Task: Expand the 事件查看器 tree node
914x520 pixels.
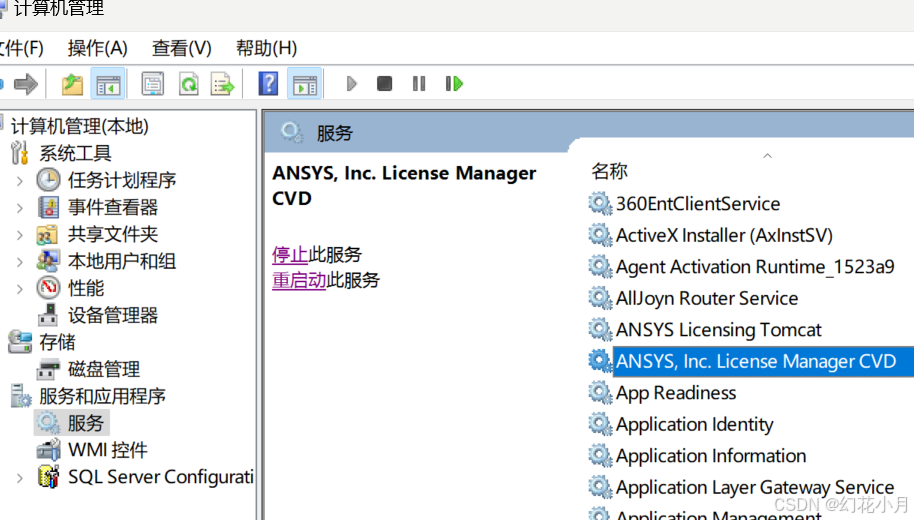Action: [20, 207]
